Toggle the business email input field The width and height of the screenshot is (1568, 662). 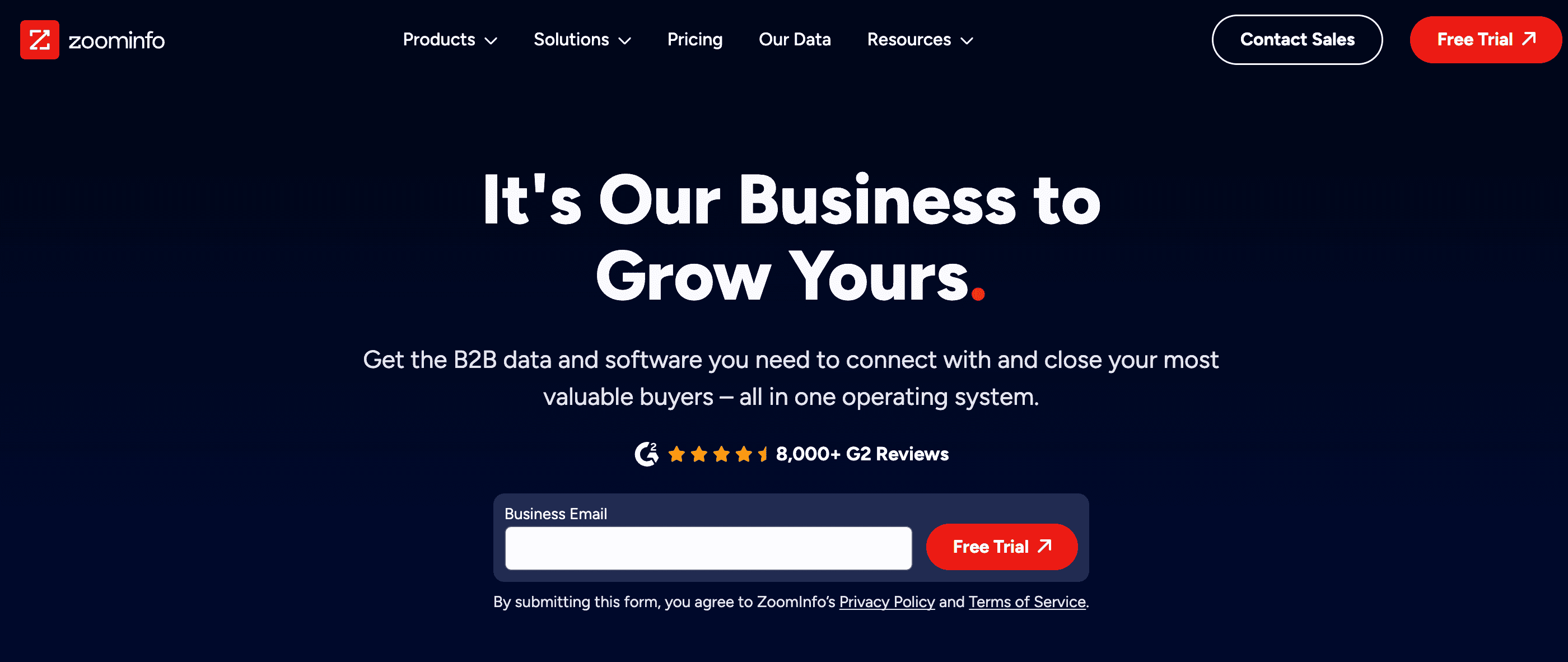709,548
